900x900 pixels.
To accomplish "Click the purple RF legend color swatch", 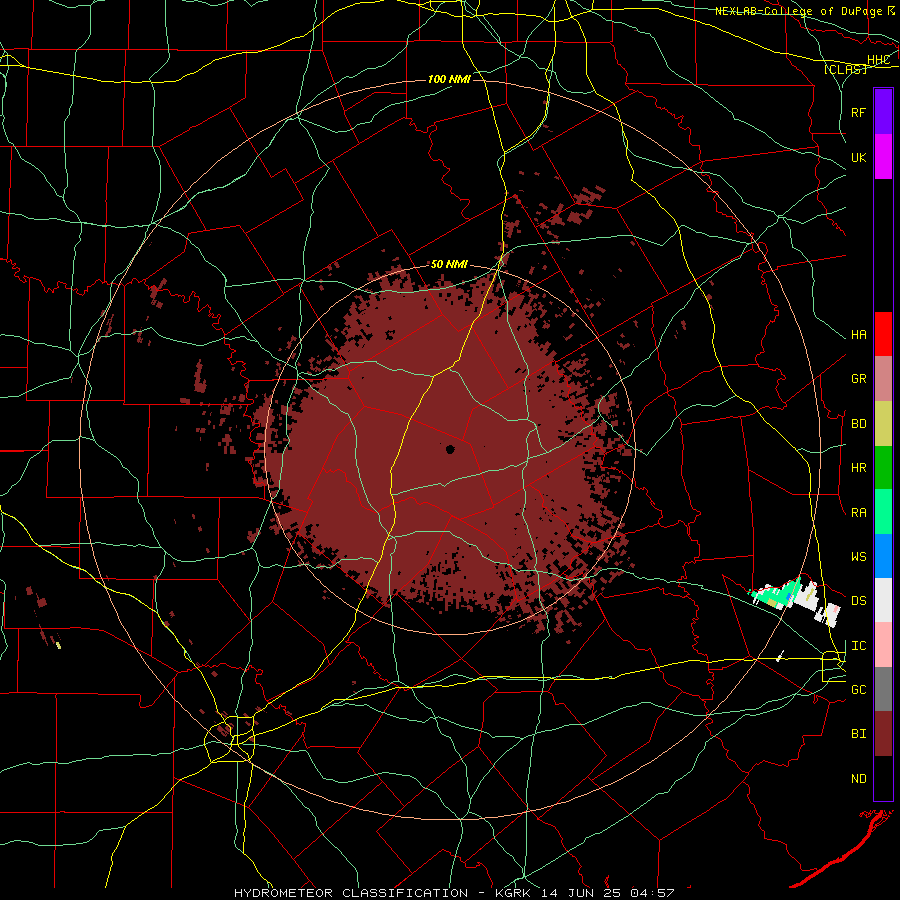I will (883, 111).
